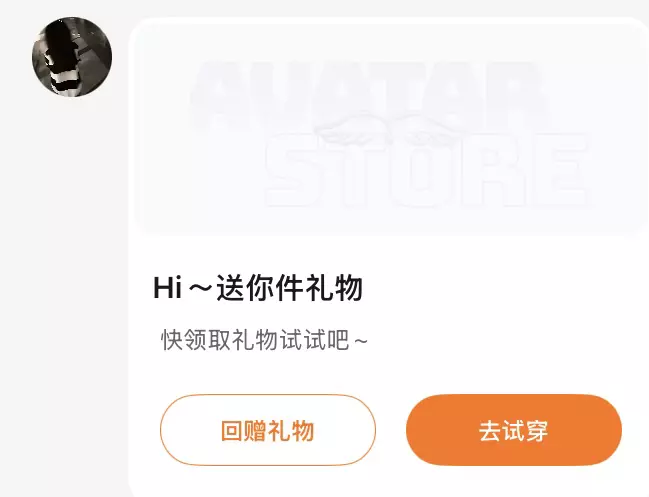Click the faded STORE word in banner

(x=426, y=170)
